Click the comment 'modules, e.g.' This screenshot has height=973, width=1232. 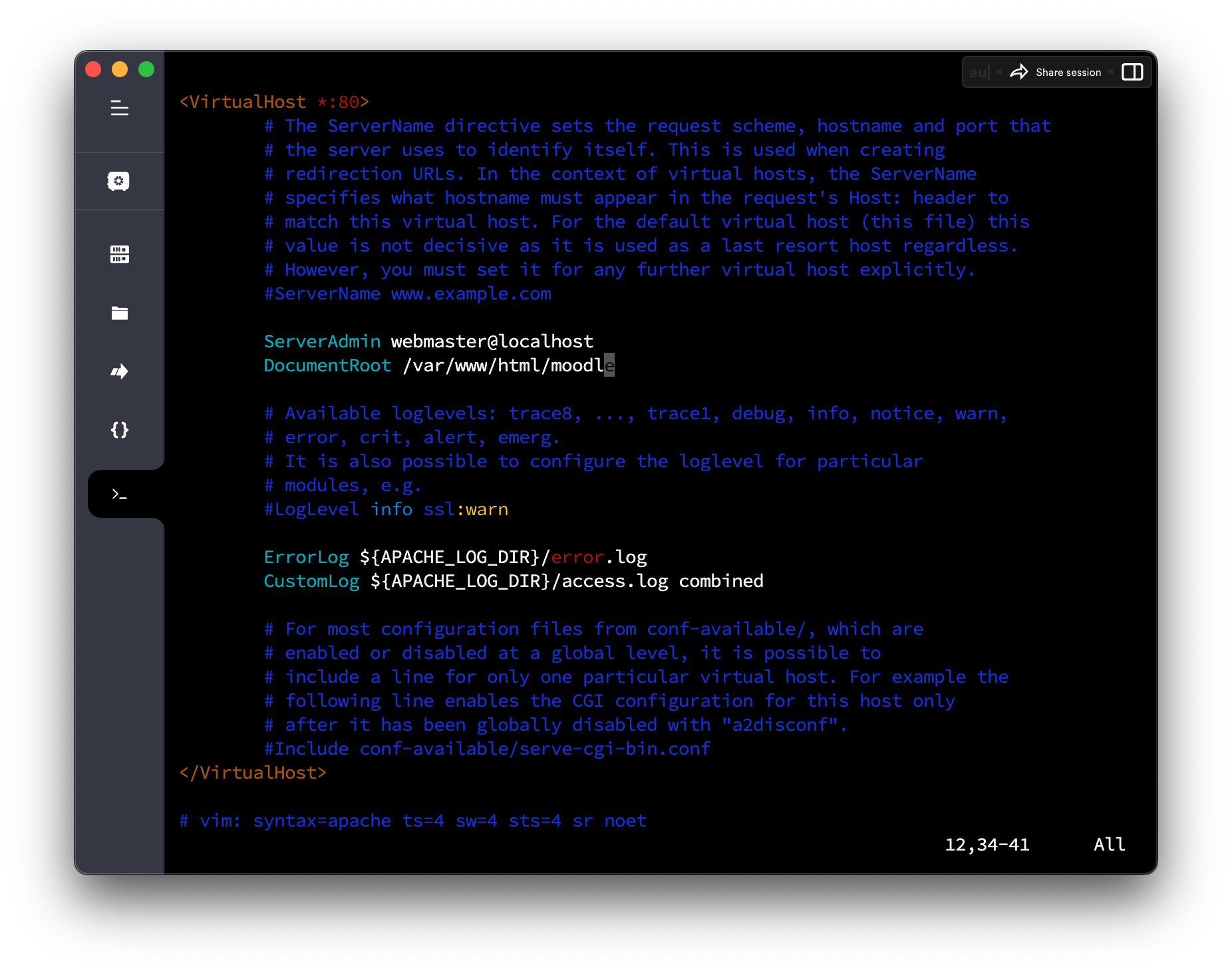pos(343,485)
